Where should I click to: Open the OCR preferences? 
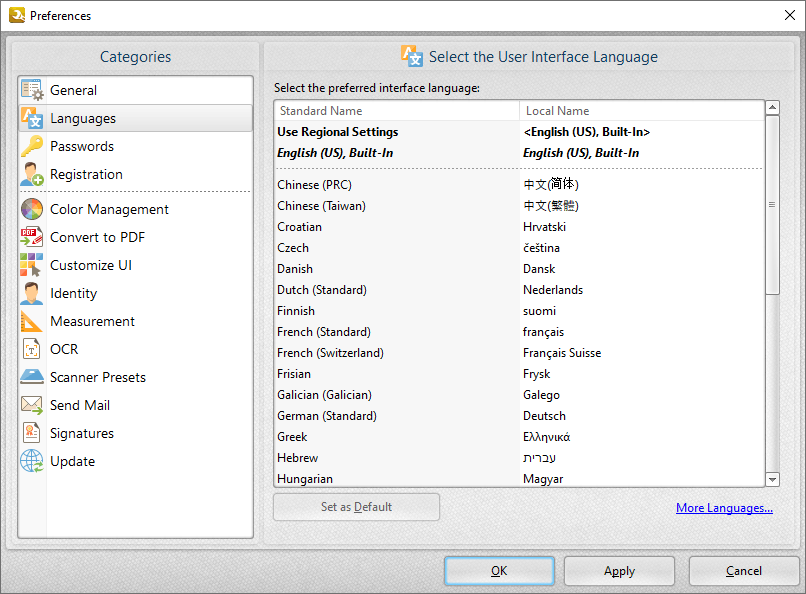64,349
